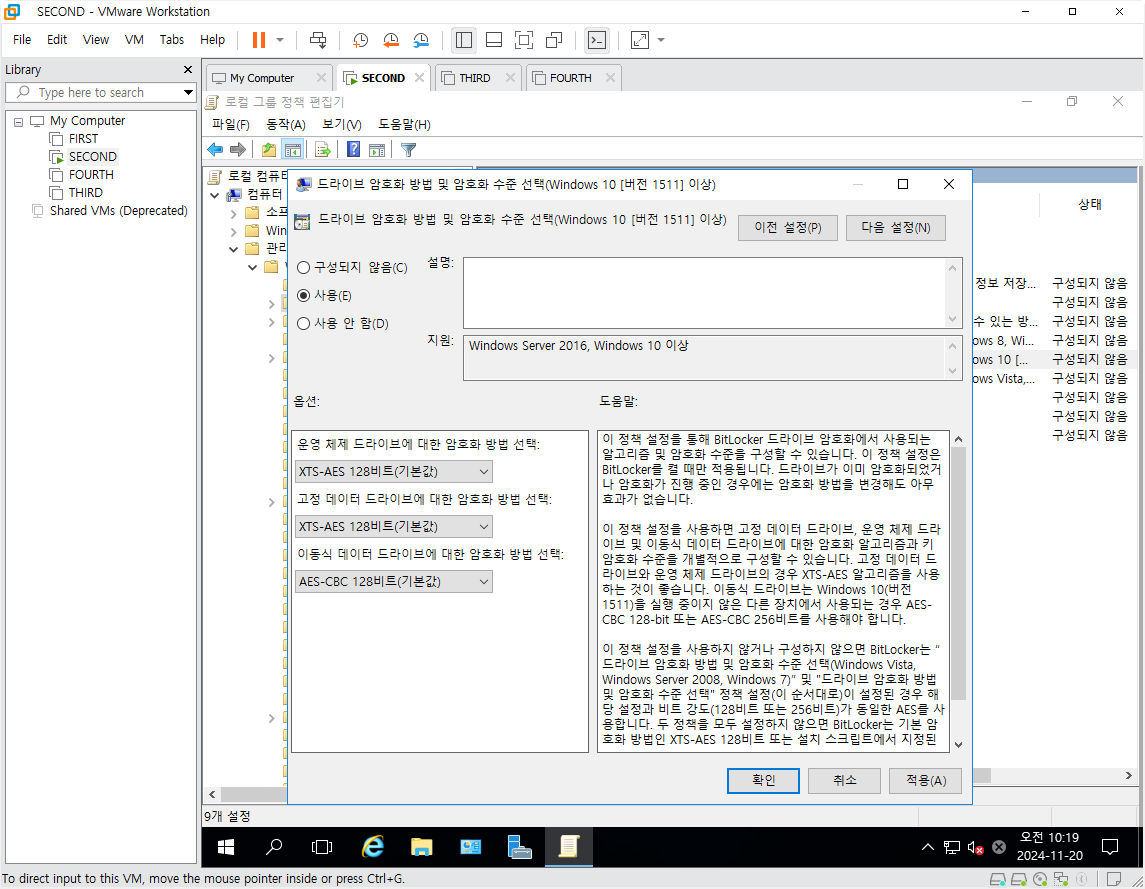Click the blue help question icon
The image size is (1145, 889).
(353, 150)
